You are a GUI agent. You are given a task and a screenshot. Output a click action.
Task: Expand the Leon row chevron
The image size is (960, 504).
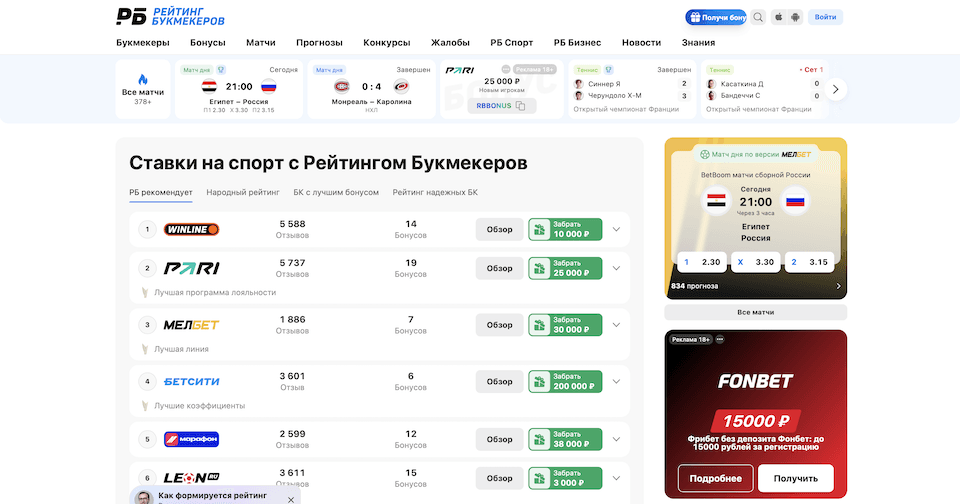(x=617, y=478)
